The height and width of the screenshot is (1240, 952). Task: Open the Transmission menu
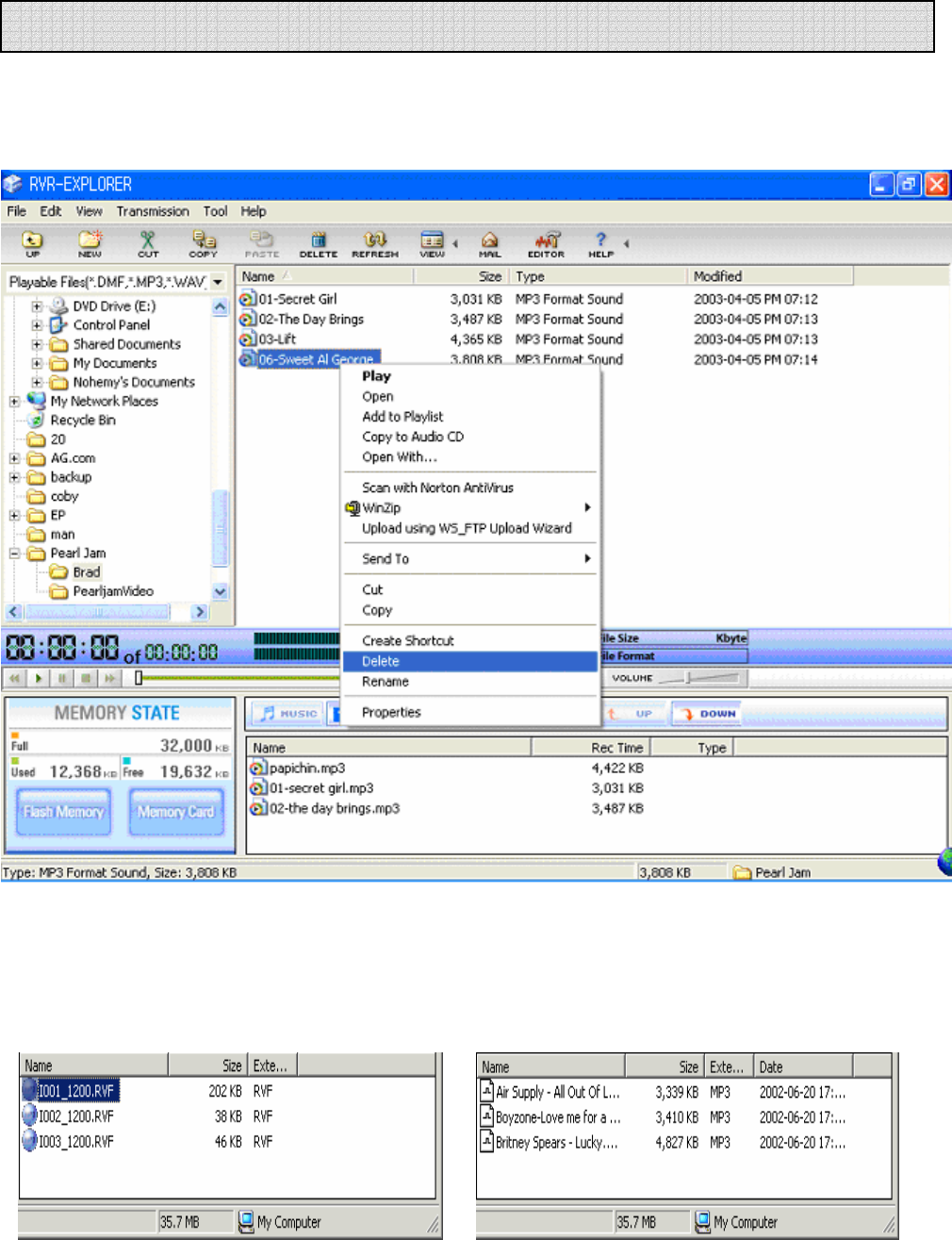tap(153, 211)
